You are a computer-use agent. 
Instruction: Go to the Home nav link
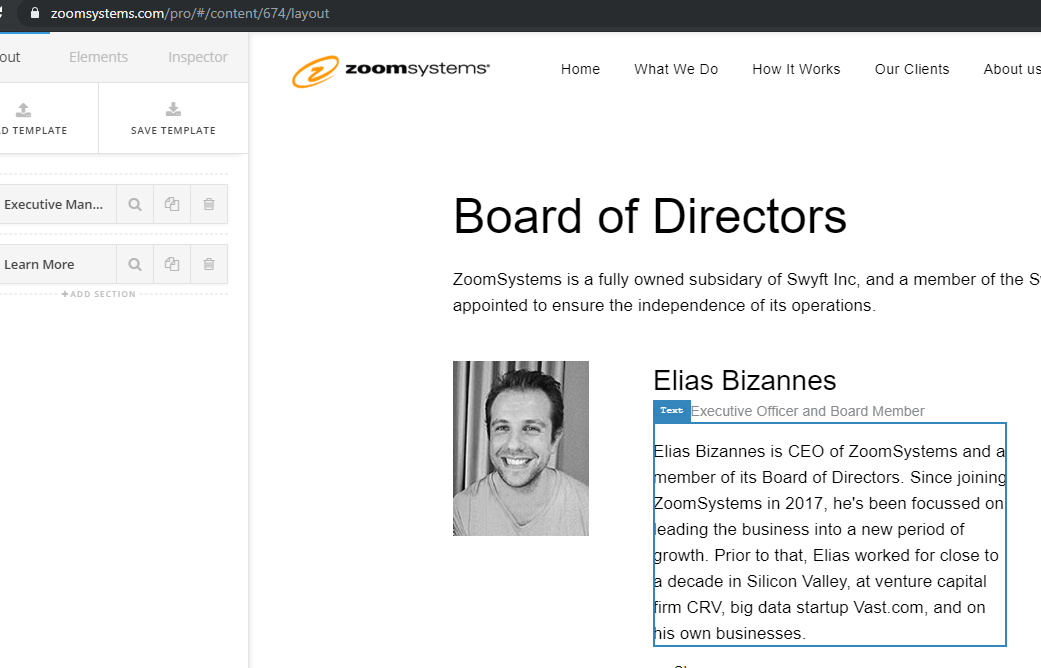tap(580, 69)
